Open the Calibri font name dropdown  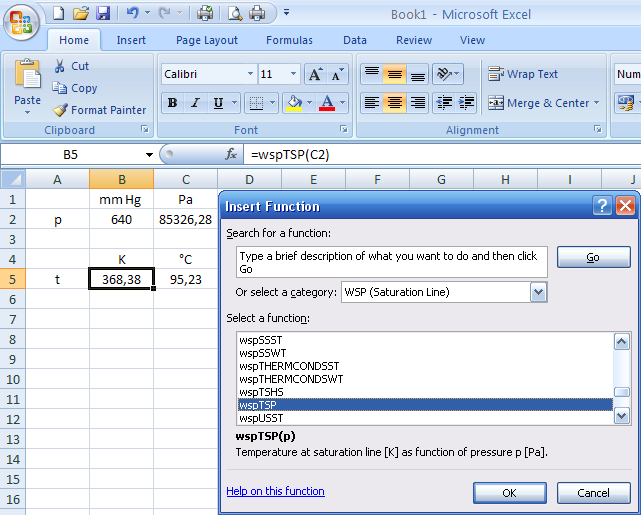click(250, 74)
